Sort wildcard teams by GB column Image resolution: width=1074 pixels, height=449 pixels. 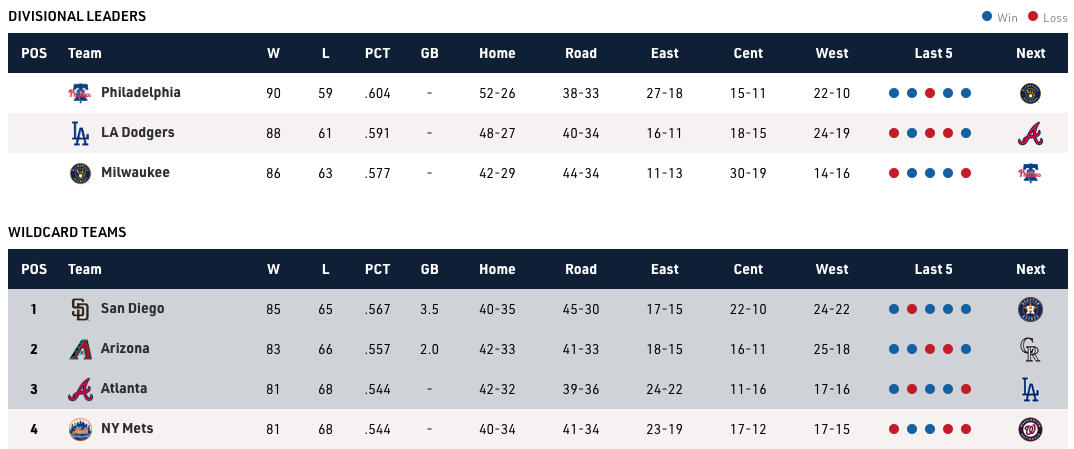(x=430, y=269)
